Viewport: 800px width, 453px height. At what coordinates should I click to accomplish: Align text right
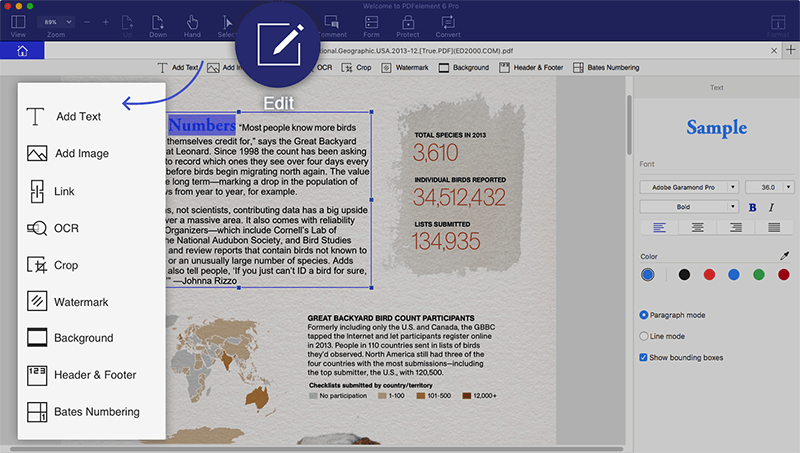(x=736, y=228)
